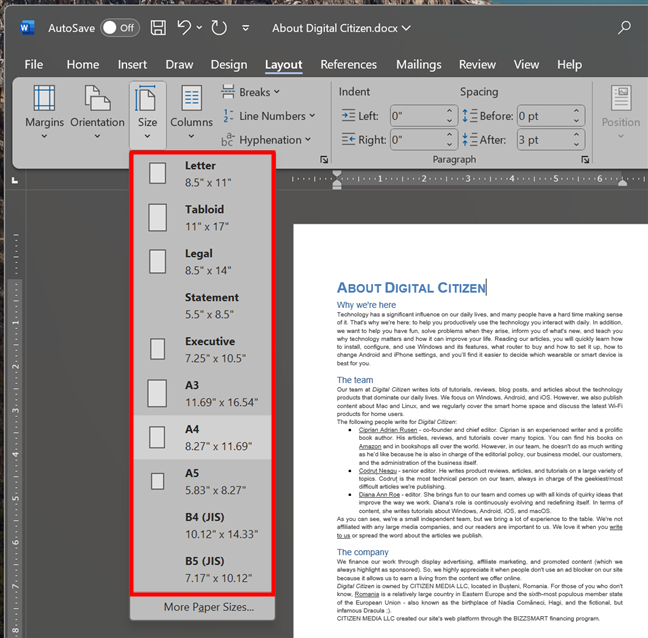This screenshot has width=648, height=638.
Task: Switch to the Home tab
Action: 83,64
